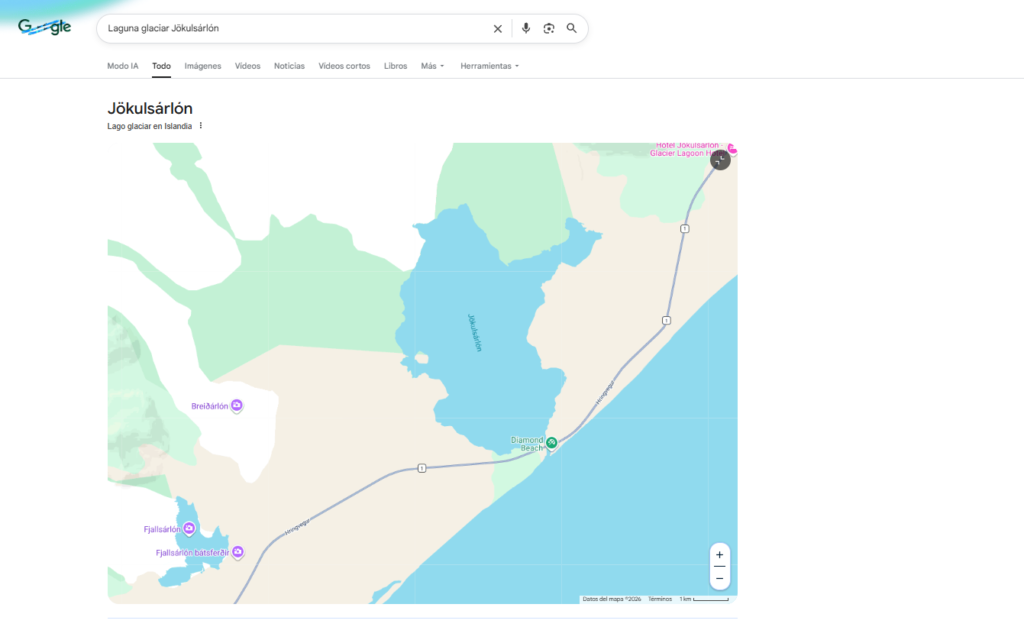The height and width of the screenshot is (630, 1024).
Task: Open the Modo IA tab
Action: coord(123,66)
